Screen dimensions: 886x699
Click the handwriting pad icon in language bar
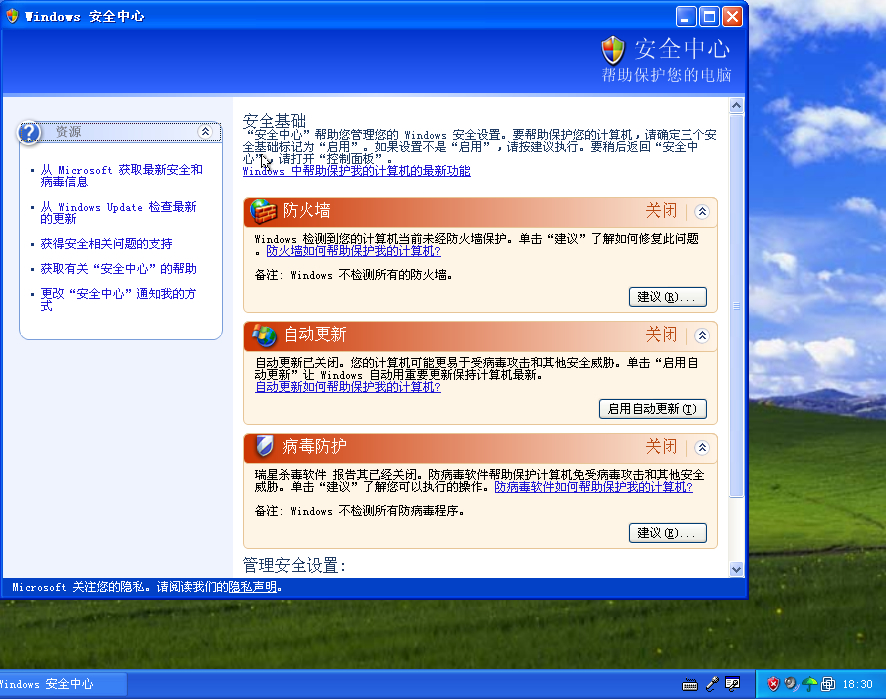[732, 684]
